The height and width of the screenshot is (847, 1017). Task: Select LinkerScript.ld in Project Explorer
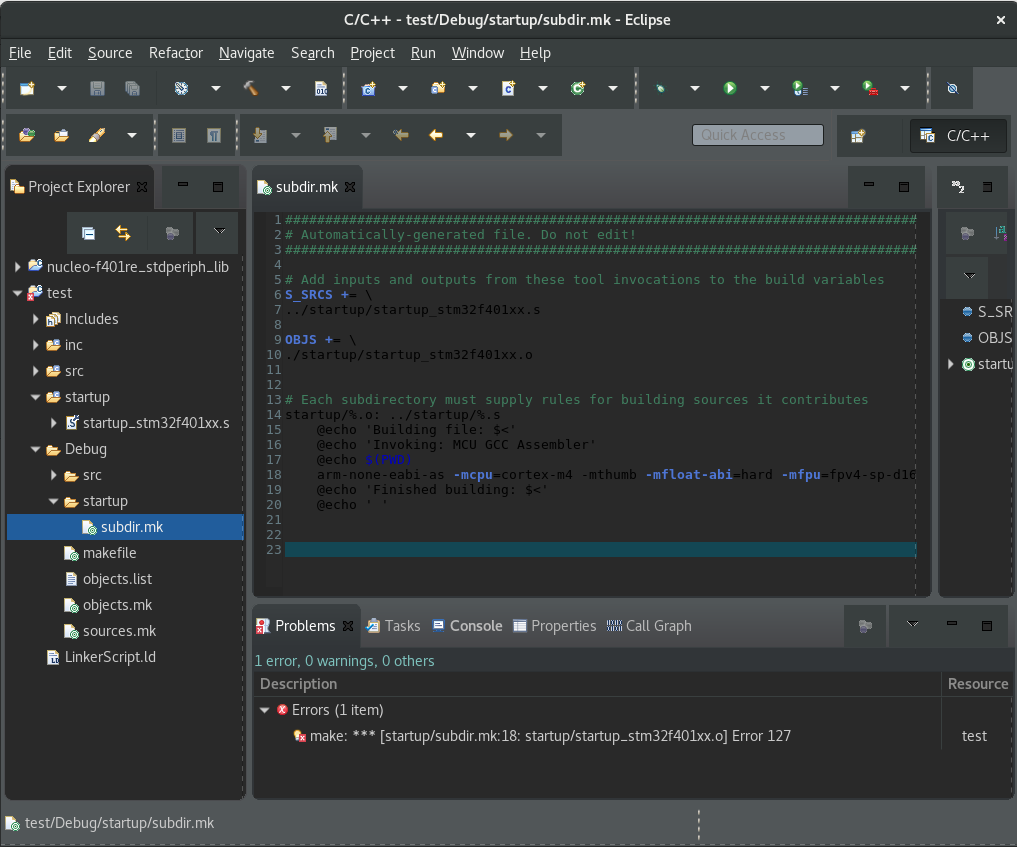[x=110, y=657]
